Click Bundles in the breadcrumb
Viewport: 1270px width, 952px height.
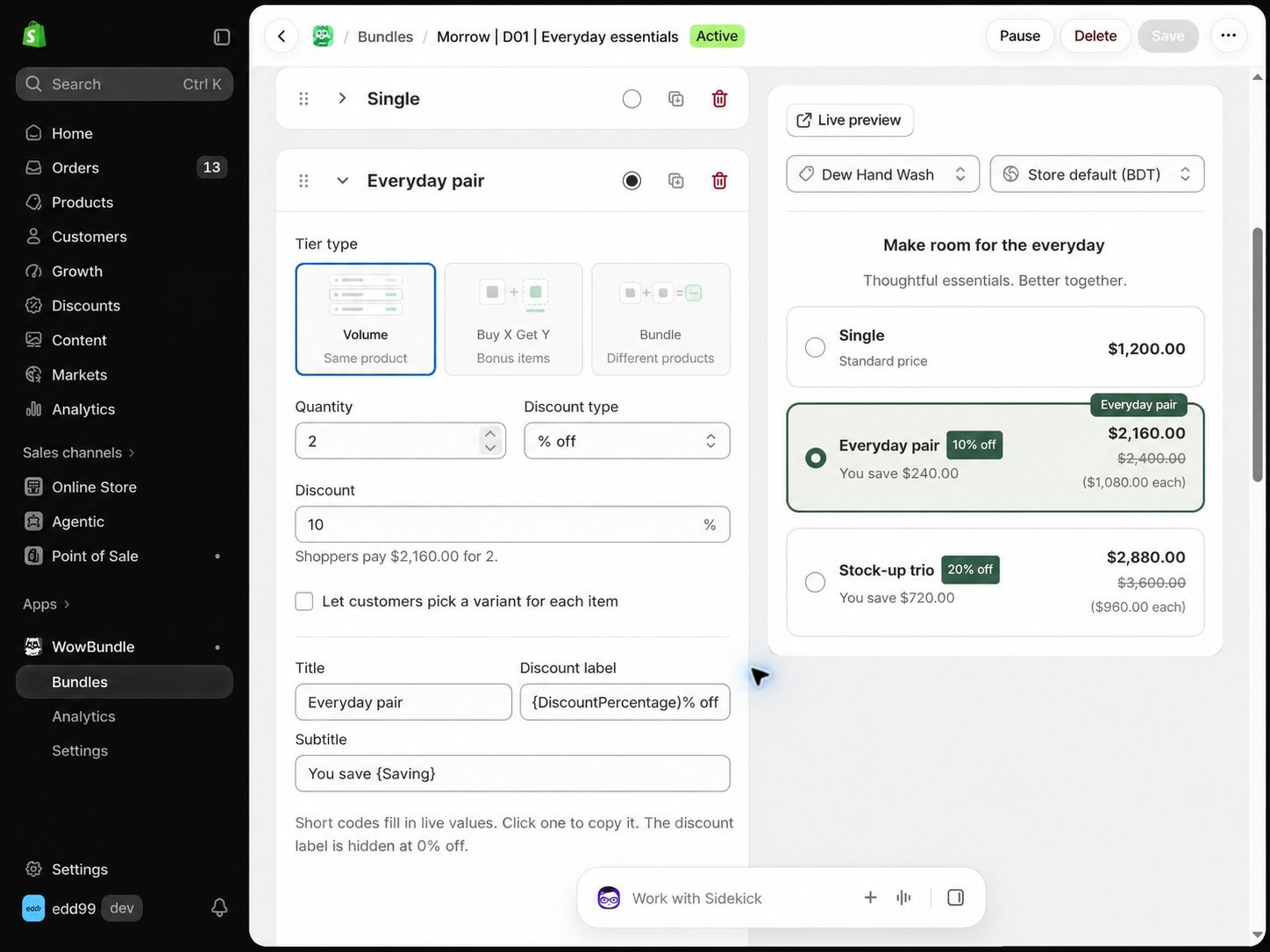(385, 37)
